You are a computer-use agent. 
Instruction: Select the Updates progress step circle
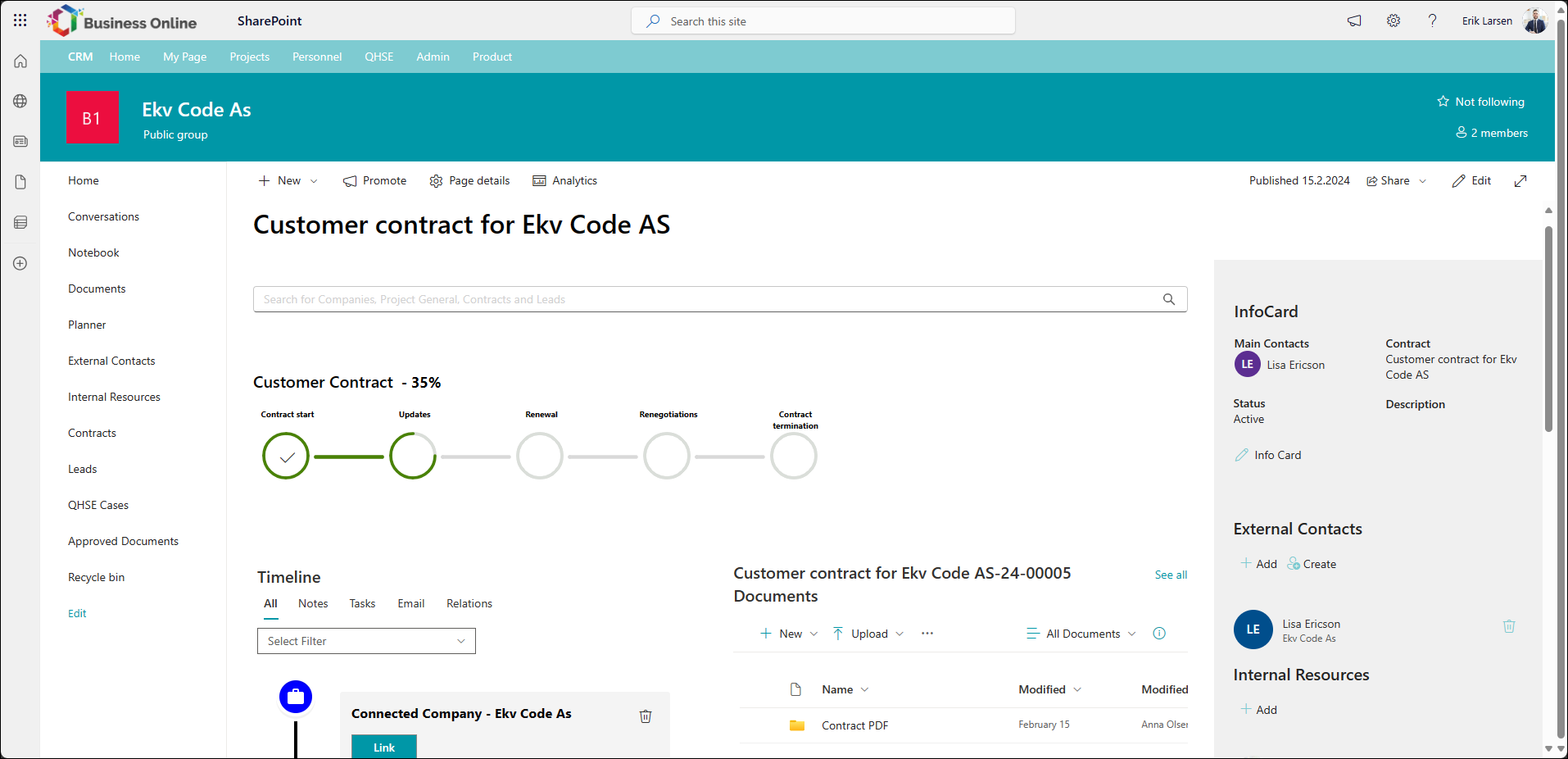(x=413, y=456)
